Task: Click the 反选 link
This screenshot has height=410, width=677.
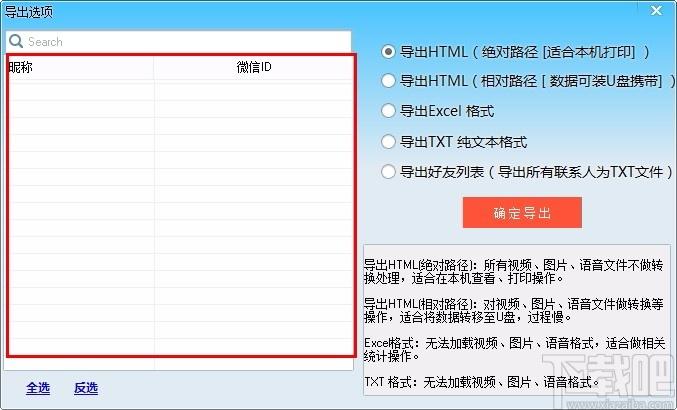Action: [x=85, y=388]
